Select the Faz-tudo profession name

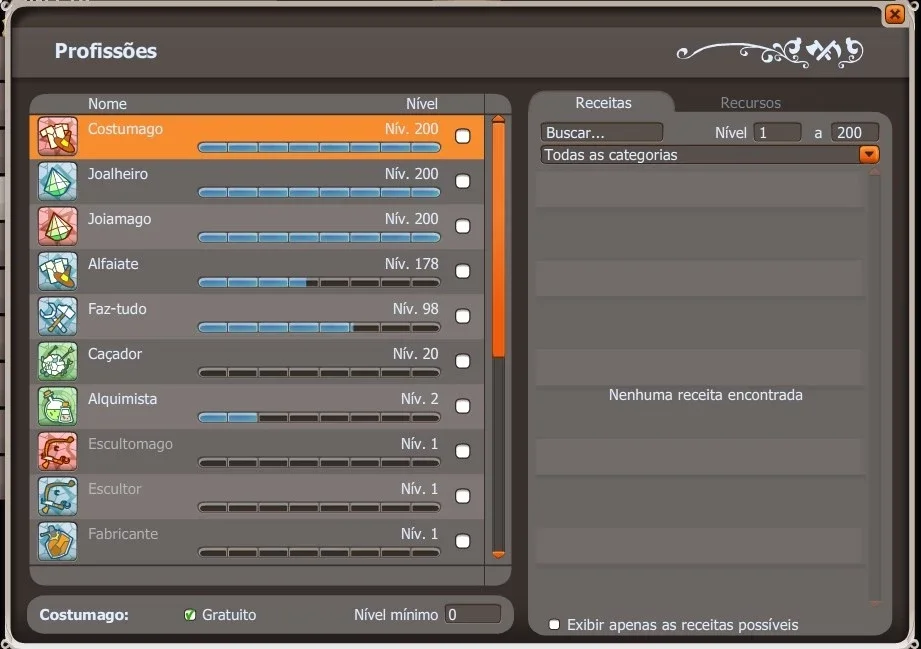click(x=117, y=309)
